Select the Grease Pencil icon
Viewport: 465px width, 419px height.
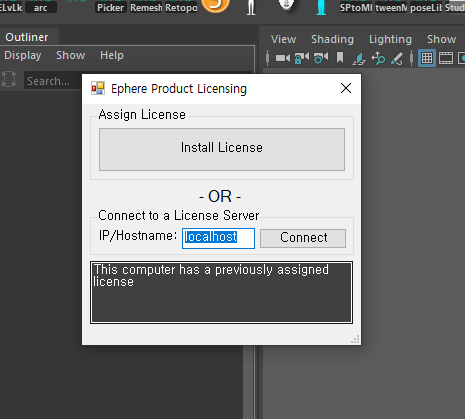[x=397, y=58]
